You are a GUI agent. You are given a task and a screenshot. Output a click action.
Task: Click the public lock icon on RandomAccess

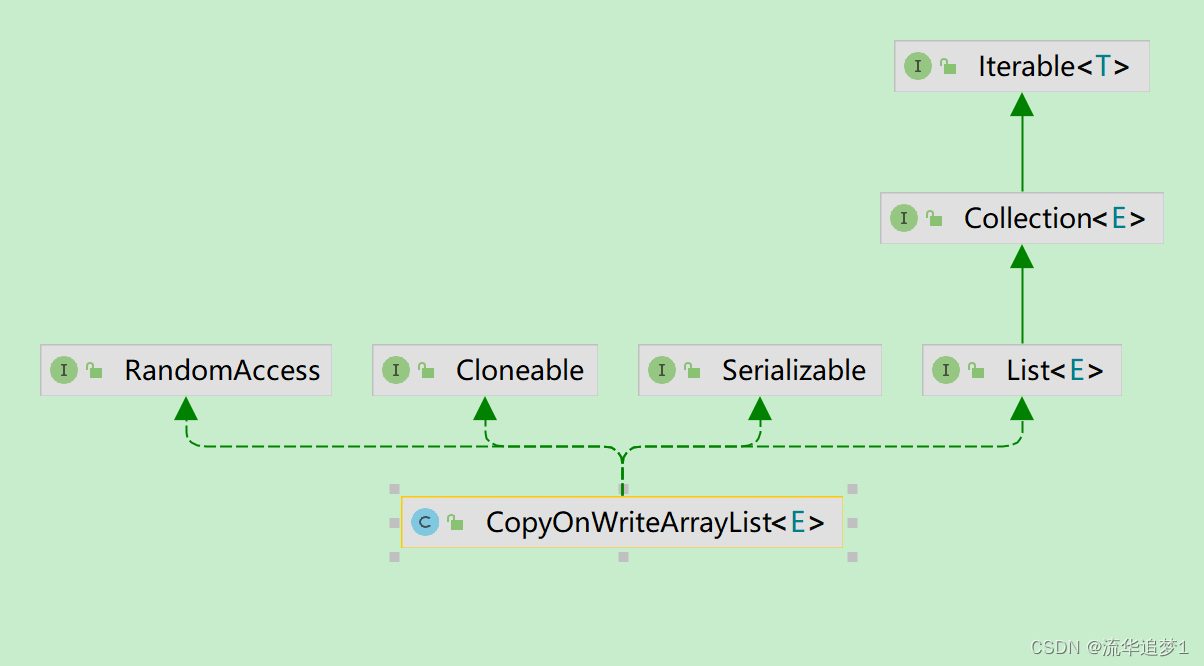[94, 371]
